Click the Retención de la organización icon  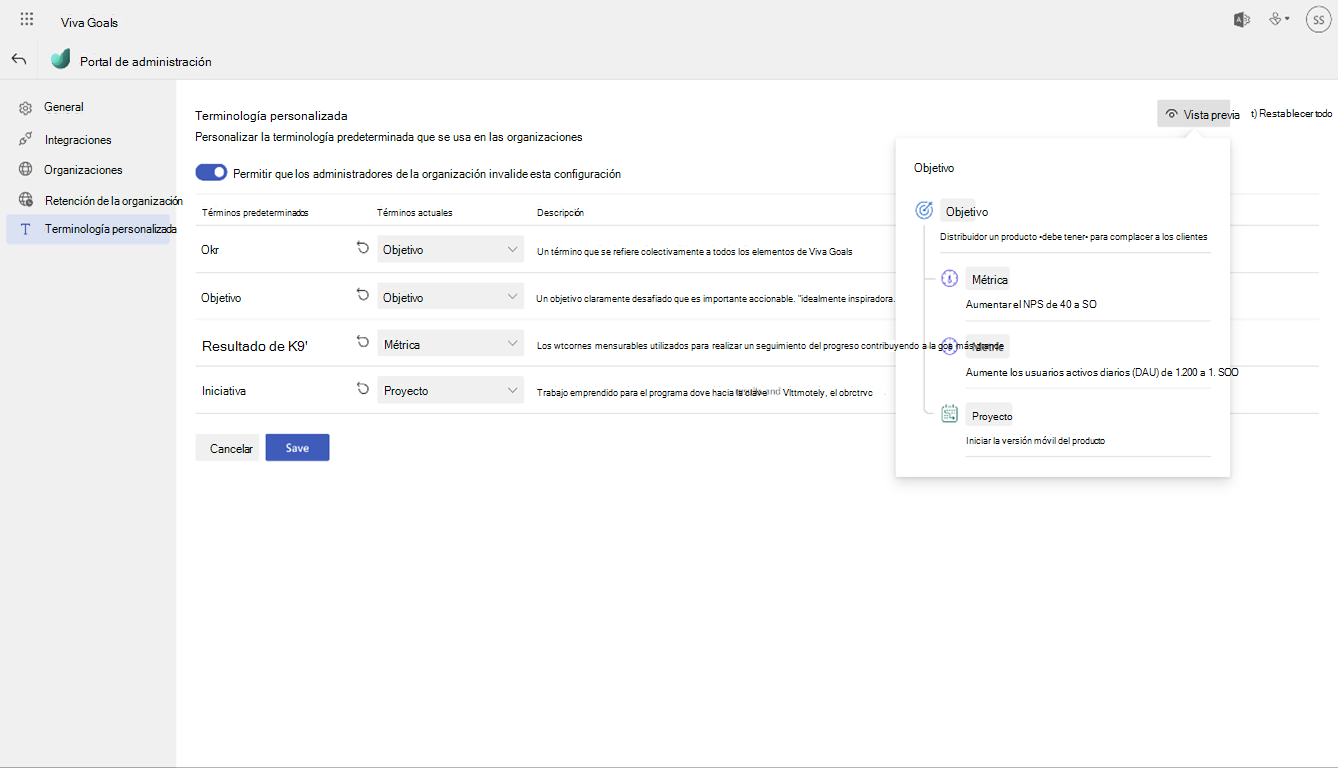pos(26,200)
